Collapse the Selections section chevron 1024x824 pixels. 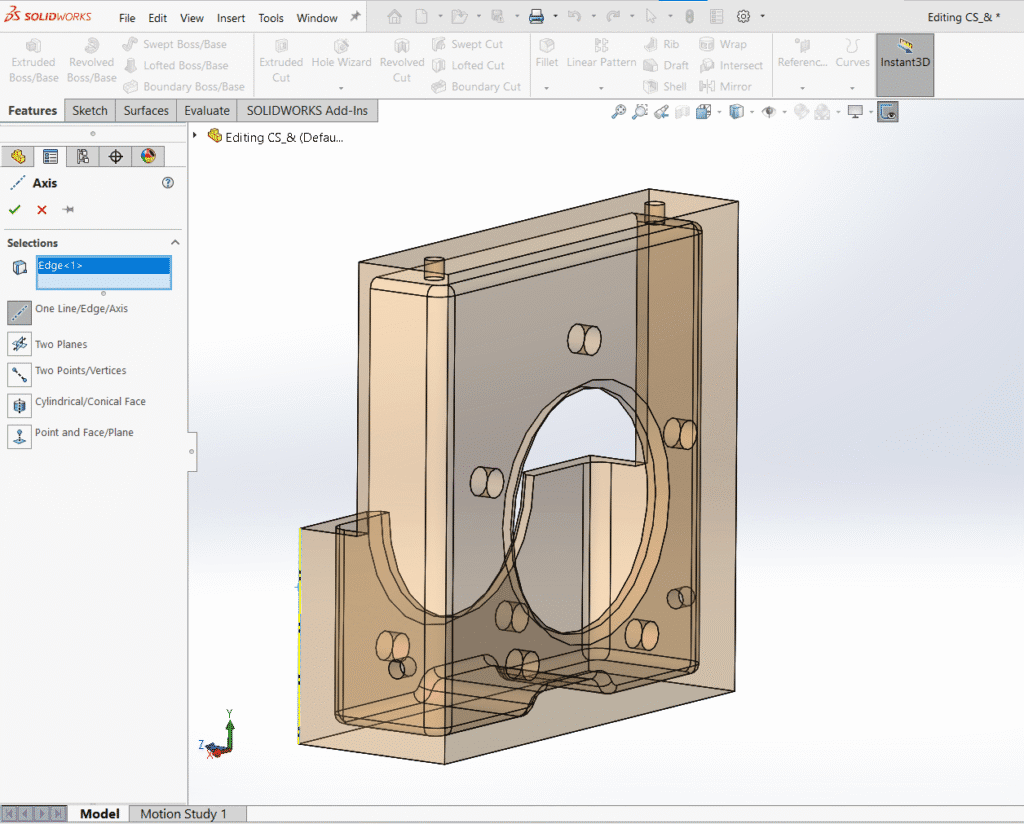pos(175,243)
